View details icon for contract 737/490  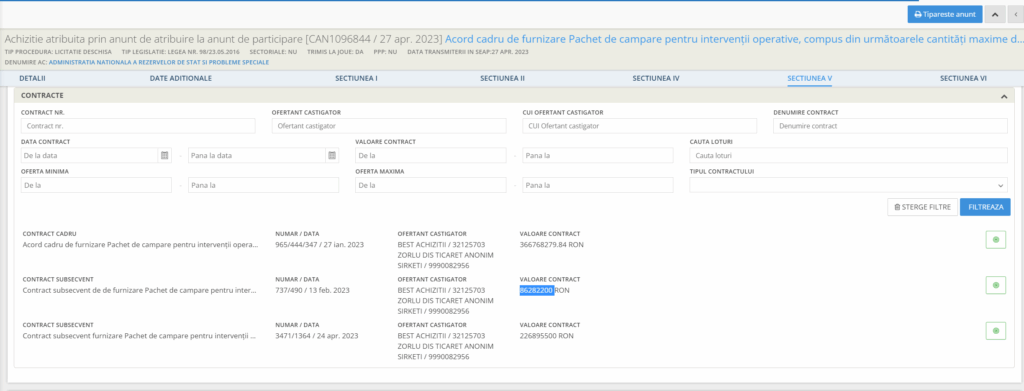coord(995,285)
